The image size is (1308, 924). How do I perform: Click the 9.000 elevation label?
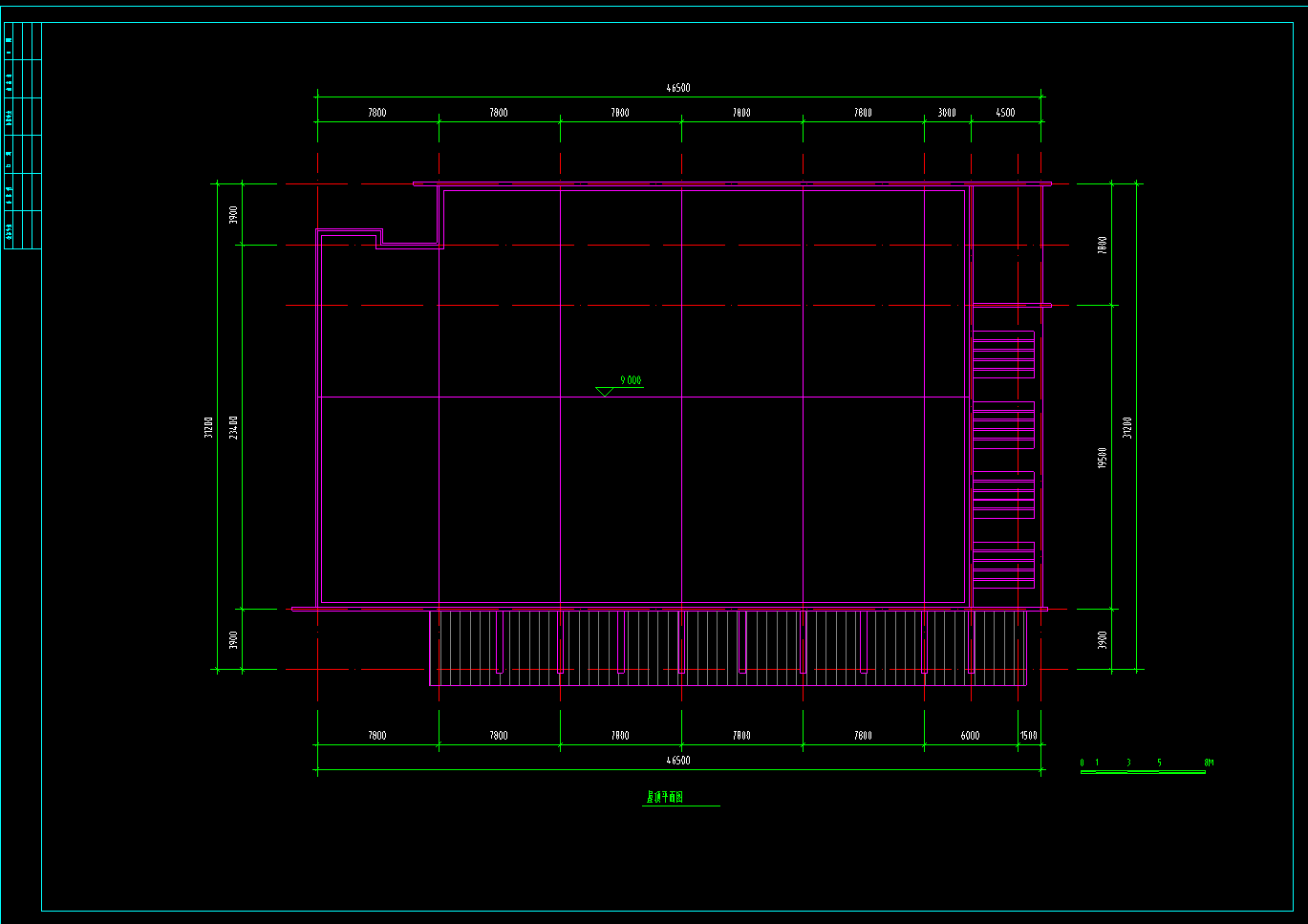click(x=631, y=380)
